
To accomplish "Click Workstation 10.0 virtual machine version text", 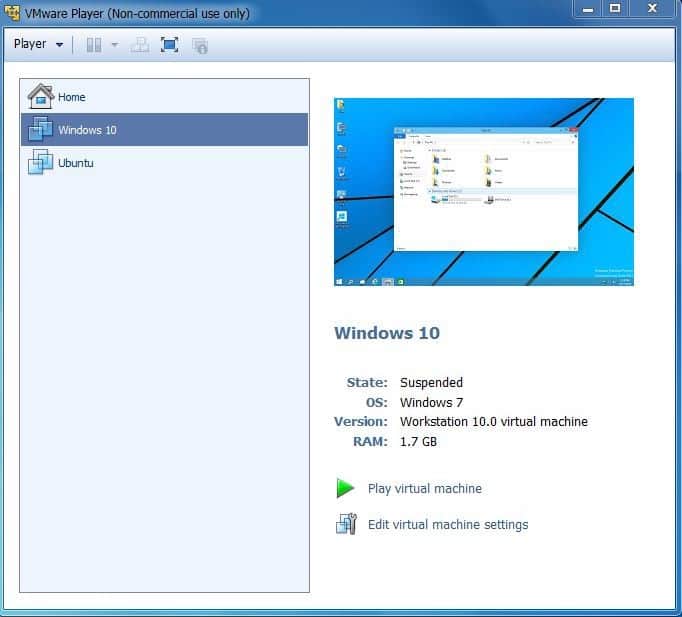I will (x=494, y=422).
